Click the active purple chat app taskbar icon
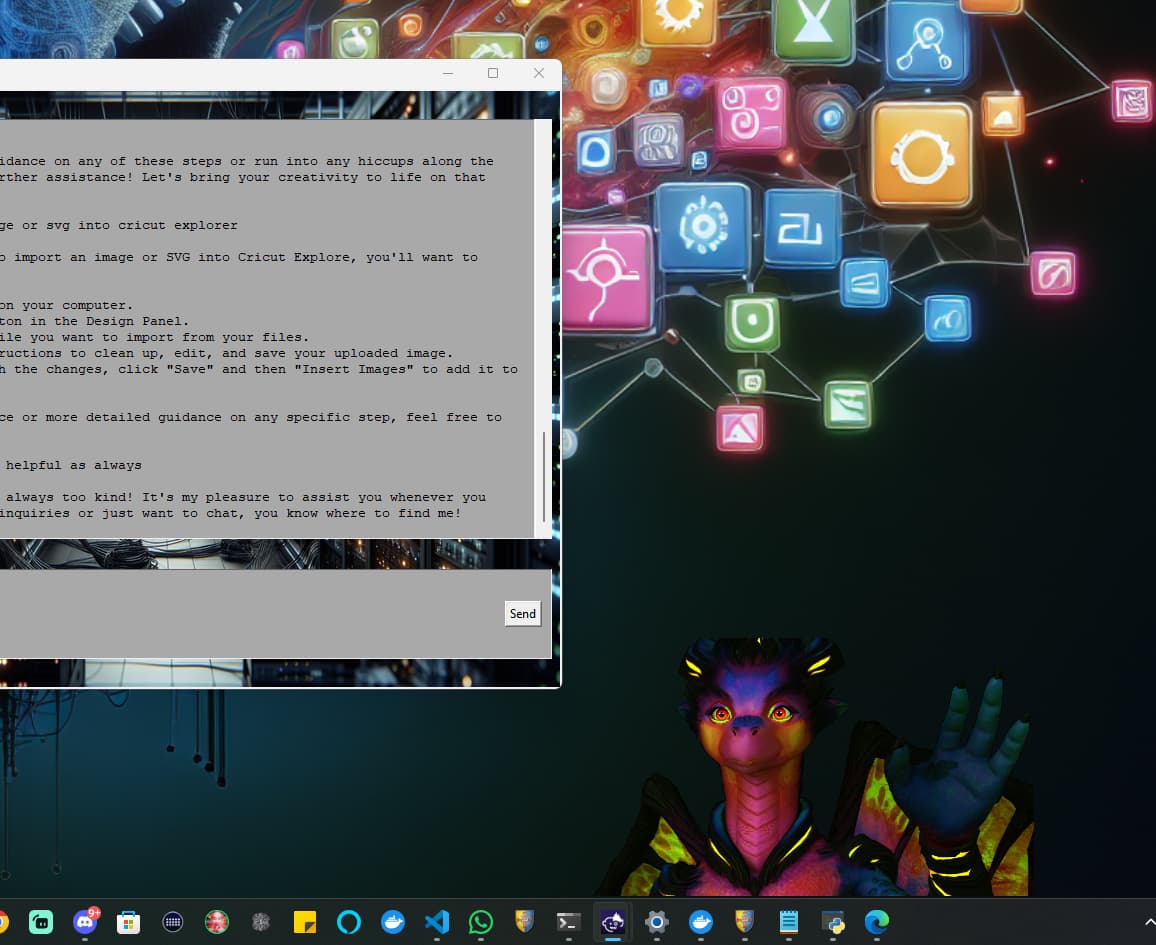The width and height of the screenshot is (1156, 945). click(613, 921)
